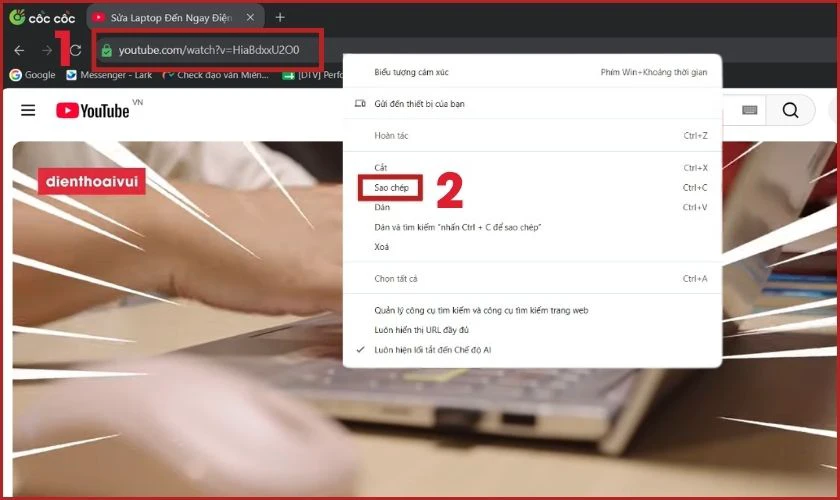Screen dimensions: 840x500
Task: Open the [DTV] Perf bookmark
Action: click(312, 75)
